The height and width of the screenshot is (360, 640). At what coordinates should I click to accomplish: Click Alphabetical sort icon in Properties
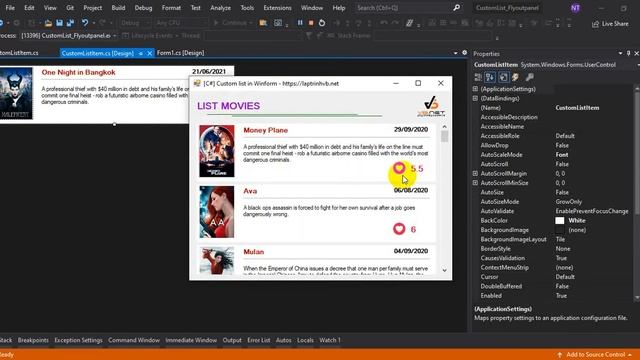pyautogui.click(x=490, y=77)
